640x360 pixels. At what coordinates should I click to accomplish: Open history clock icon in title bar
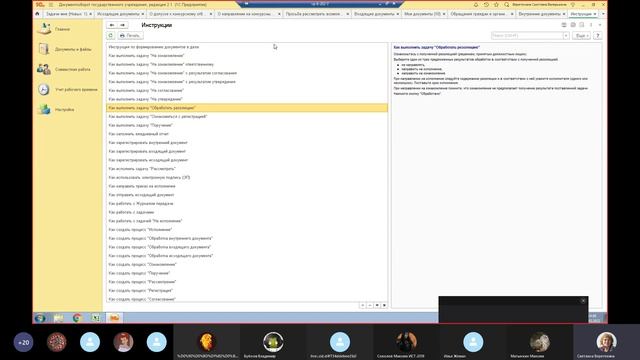click(486, 4)
